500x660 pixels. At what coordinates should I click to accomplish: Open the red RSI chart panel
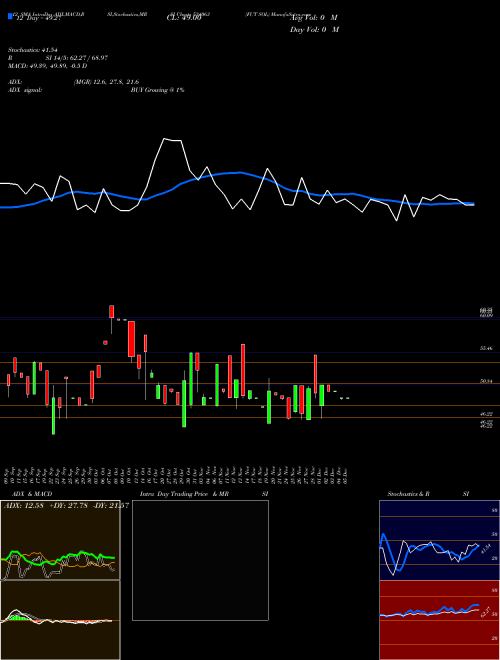coord(439,620)
